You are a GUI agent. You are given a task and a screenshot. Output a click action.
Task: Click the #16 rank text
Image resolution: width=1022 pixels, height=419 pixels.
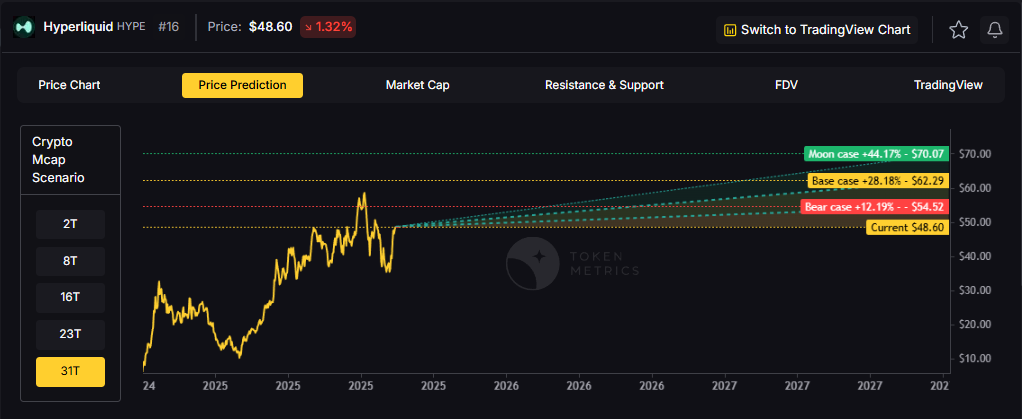tap(168, 27)
